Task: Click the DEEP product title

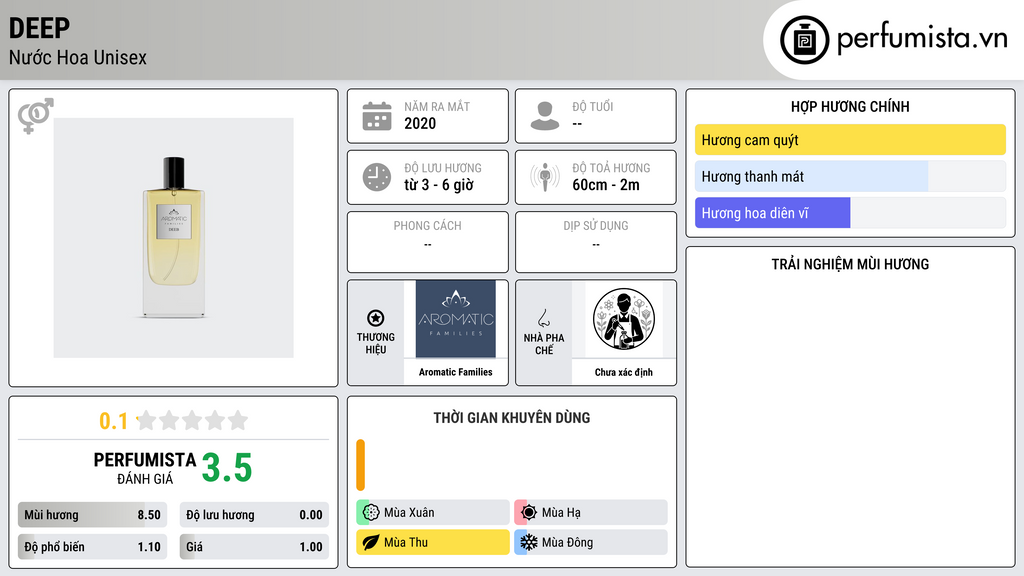Action: click(x=39, y=28)
